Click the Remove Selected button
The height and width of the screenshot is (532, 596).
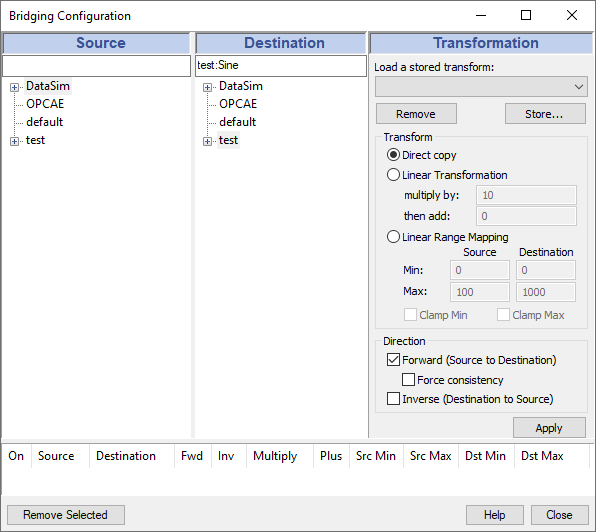pos(66,515)
